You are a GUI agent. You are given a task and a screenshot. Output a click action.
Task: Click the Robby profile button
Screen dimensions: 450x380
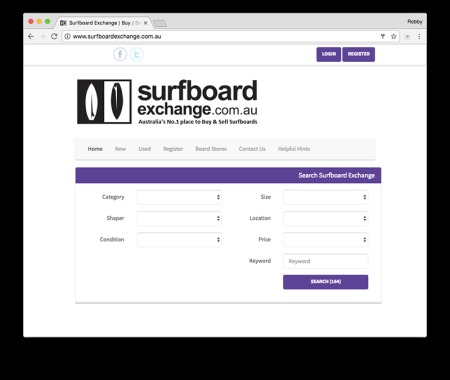coord(415,22)
